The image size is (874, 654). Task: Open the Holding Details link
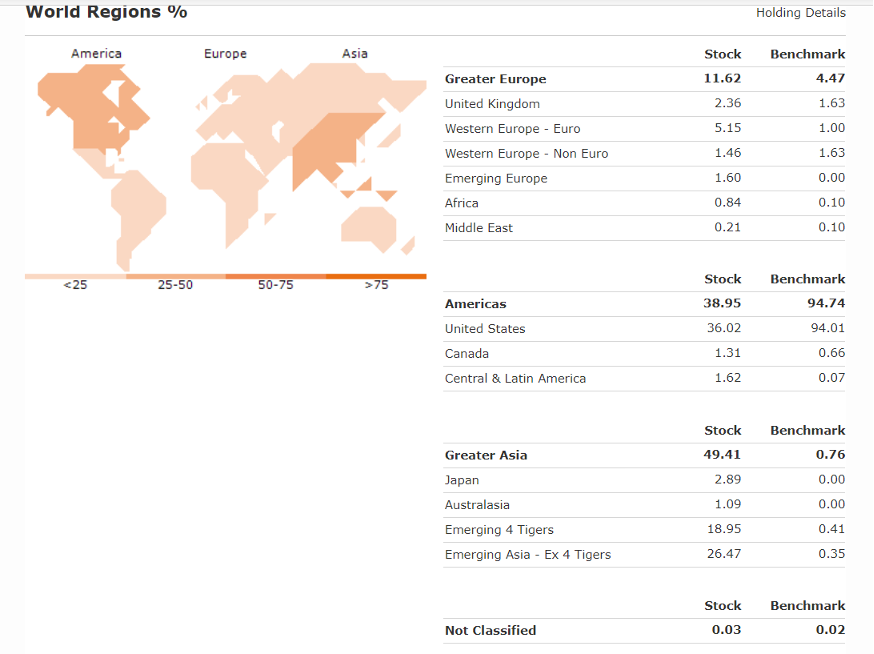click(800, 13)
